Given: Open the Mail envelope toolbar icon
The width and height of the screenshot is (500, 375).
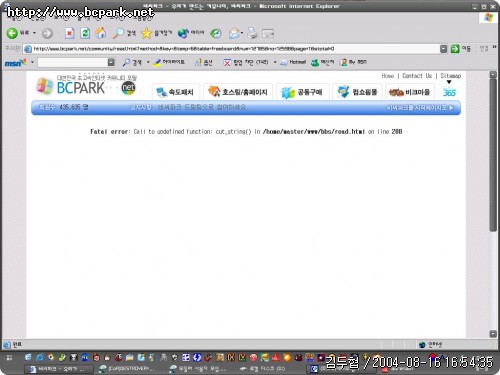Looking at the screenshot, I should [234, 33].
